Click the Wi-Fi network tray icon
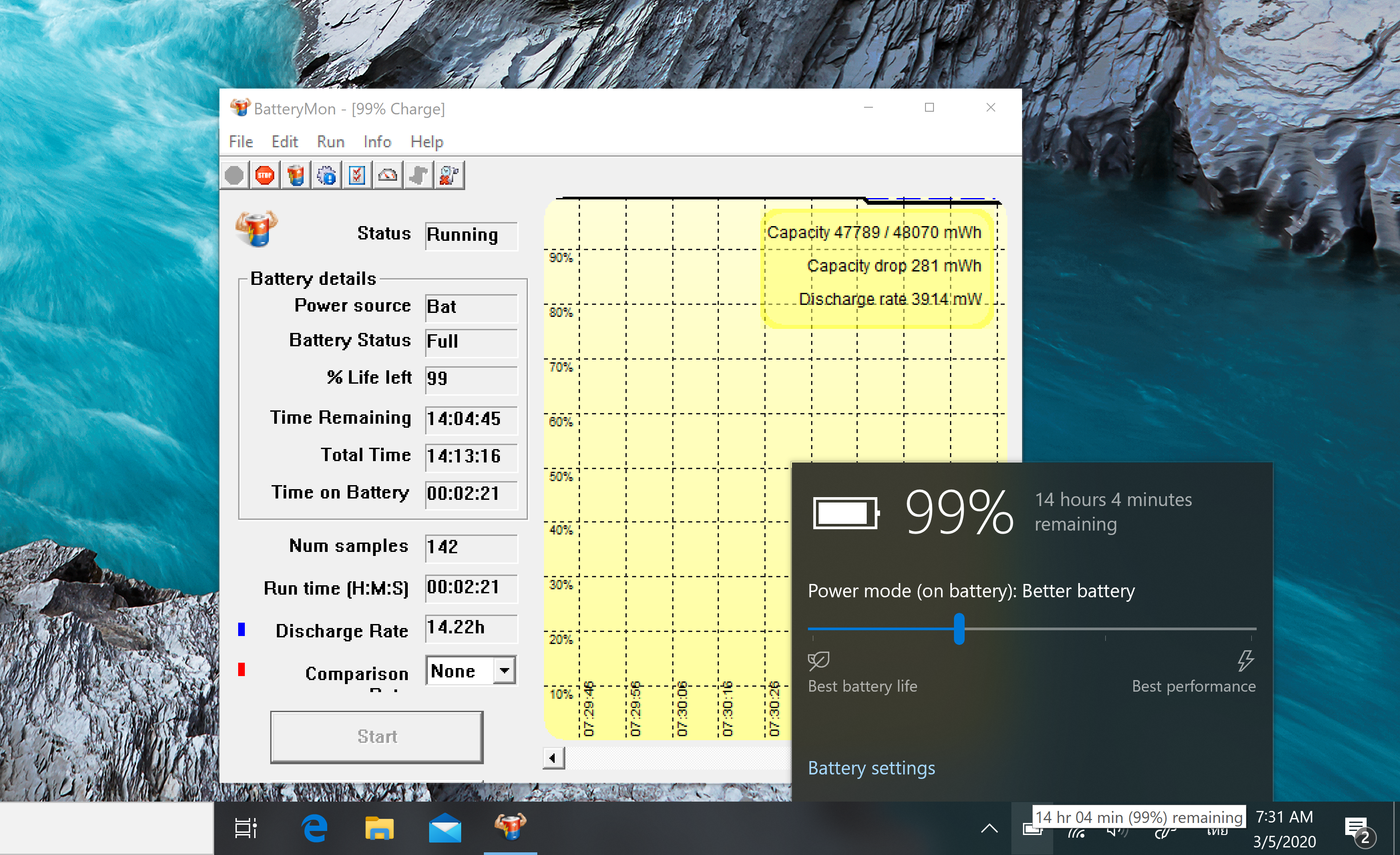This screenshot has height=855, width=1400. pyautogui.click(x=1077, y=832)
